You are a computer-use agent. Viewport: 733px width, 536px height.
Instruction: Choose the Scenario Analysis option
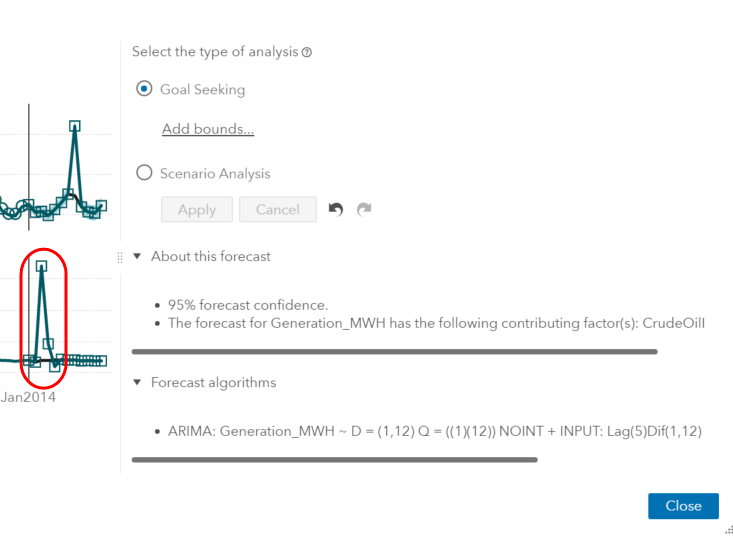(x=144, y=173)
